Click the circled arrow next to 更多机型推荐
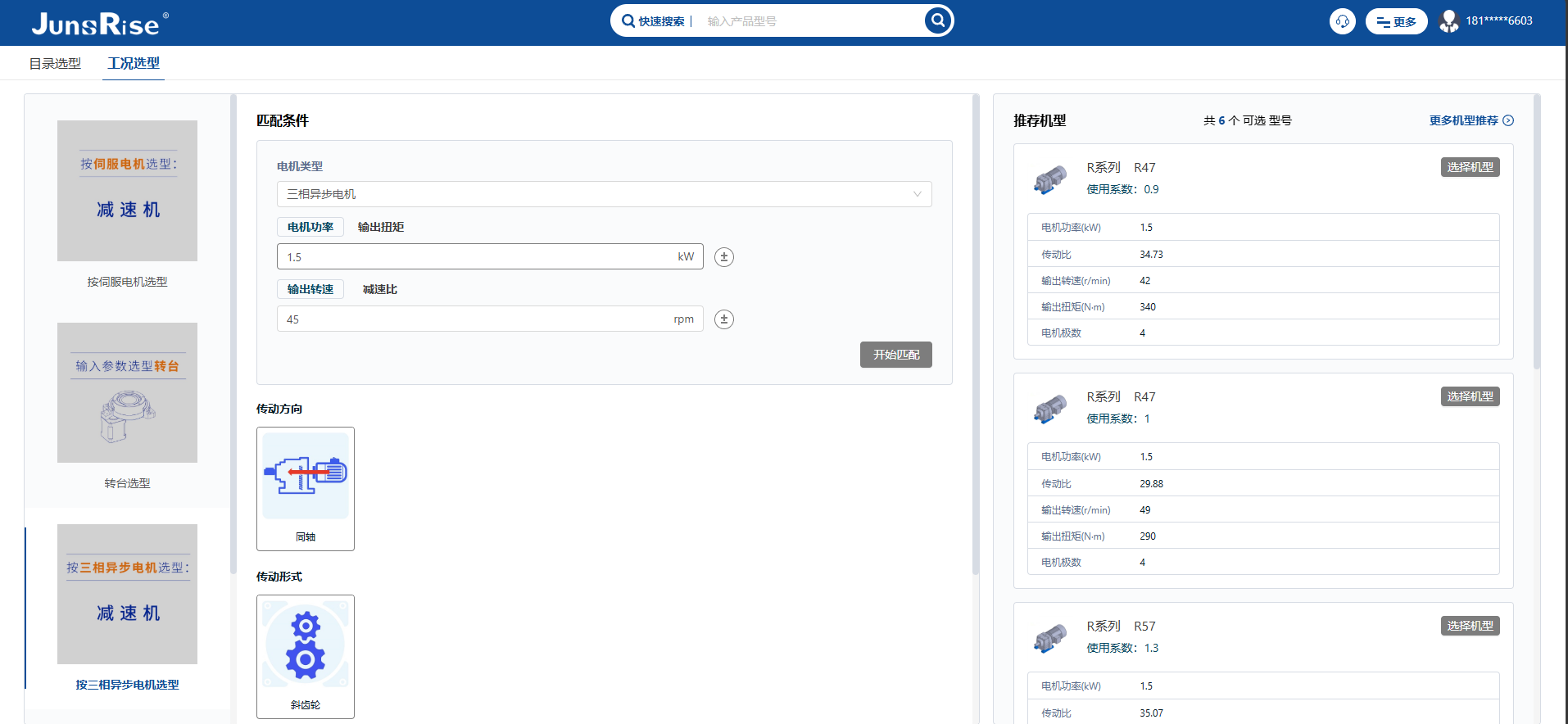 [x=1508, y=120]
